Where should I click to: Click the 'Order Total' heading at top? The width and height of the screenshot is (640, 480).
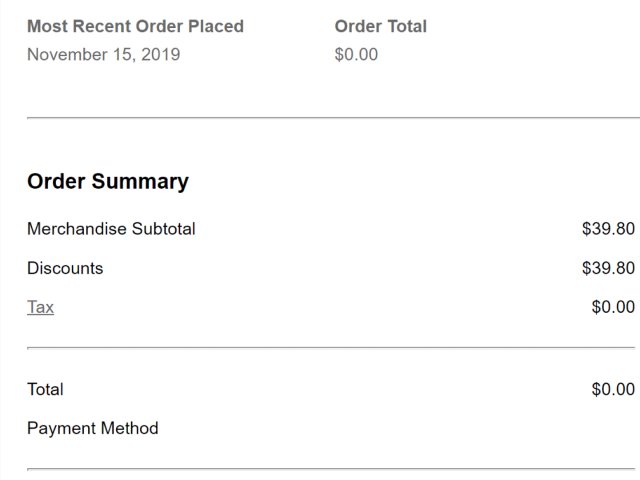tap(380, 26)
